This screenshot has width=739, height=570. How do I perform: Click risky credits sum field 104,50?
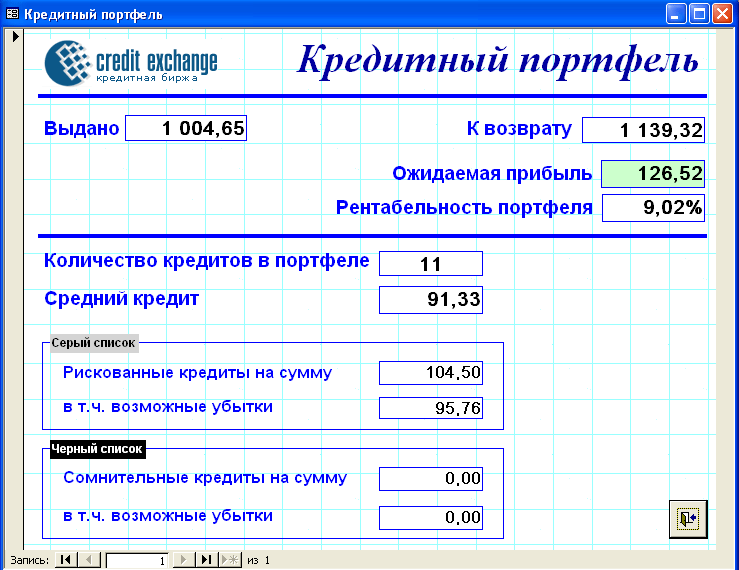[x=431, y=373]
